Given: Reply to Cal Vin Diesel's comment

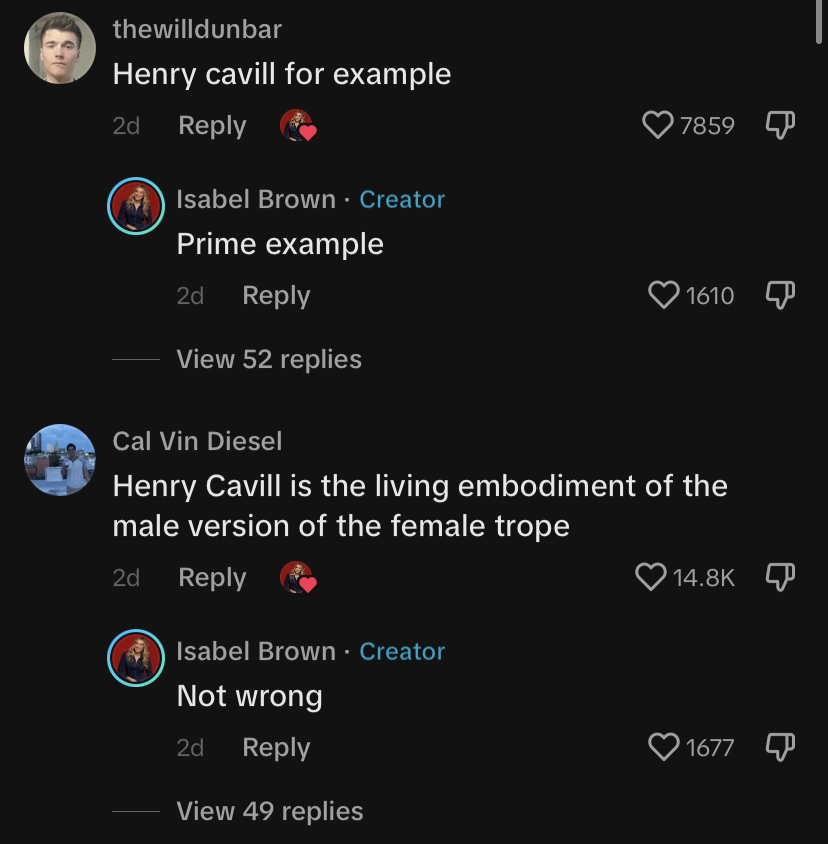Looking at the screenshot, I should pos(212,578).
